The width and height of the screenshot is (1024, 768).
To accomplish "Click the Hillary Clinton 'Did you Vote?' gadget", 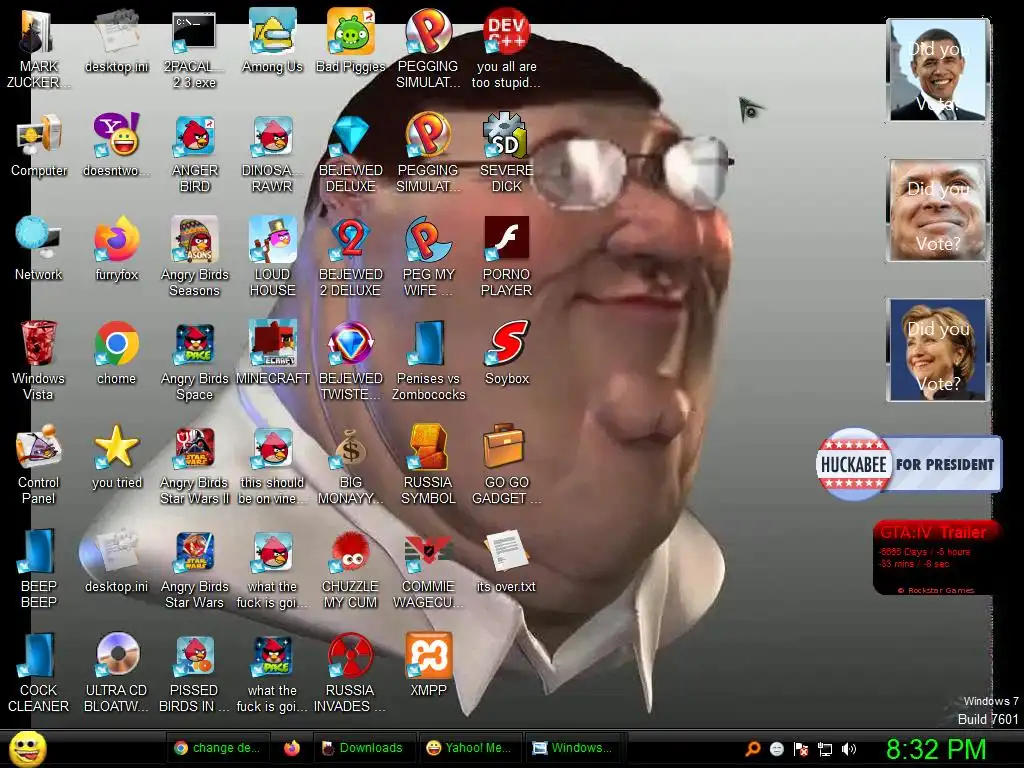I will 938,349.
